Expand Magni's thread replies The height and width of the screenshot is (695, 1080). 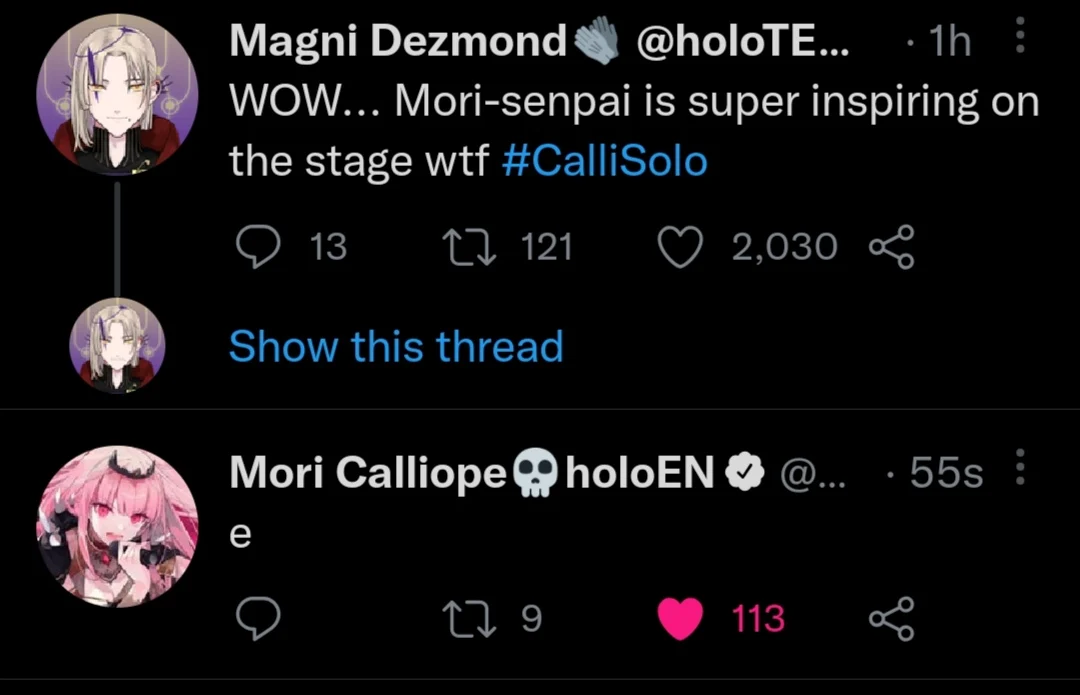click(396, 346)
